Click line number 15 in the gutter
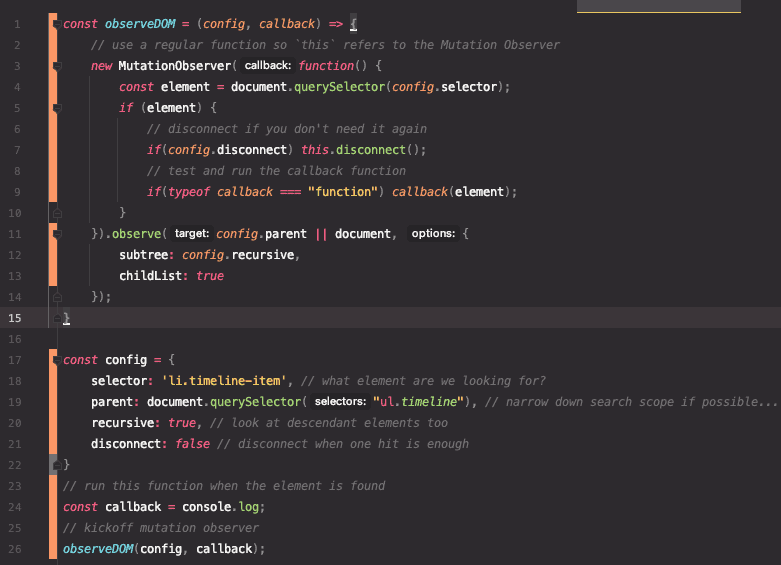The image size is (781, 565). coord(15,318)
